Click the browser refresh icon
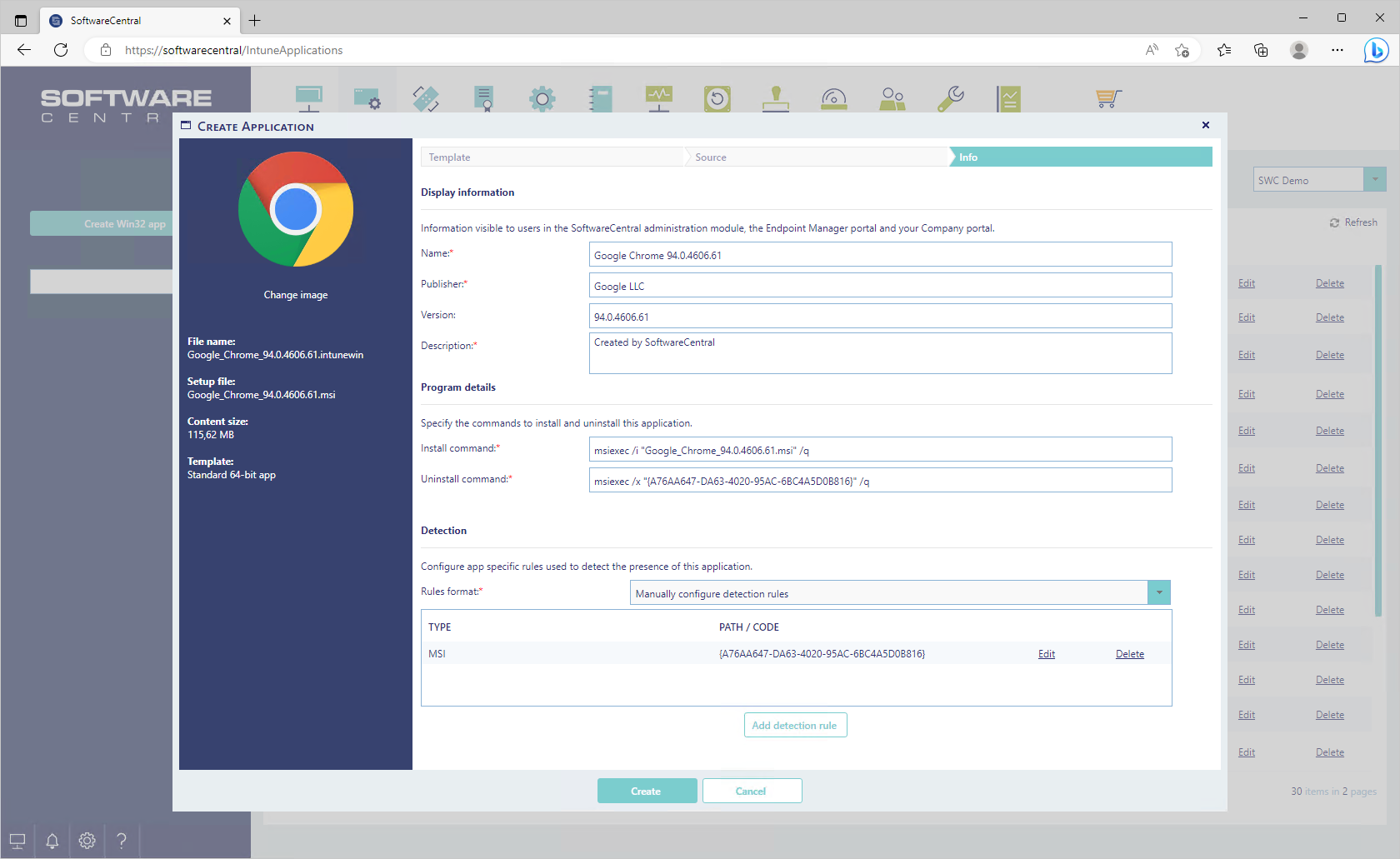Screen dimensions: 1400x859 [x=61, y=50]
